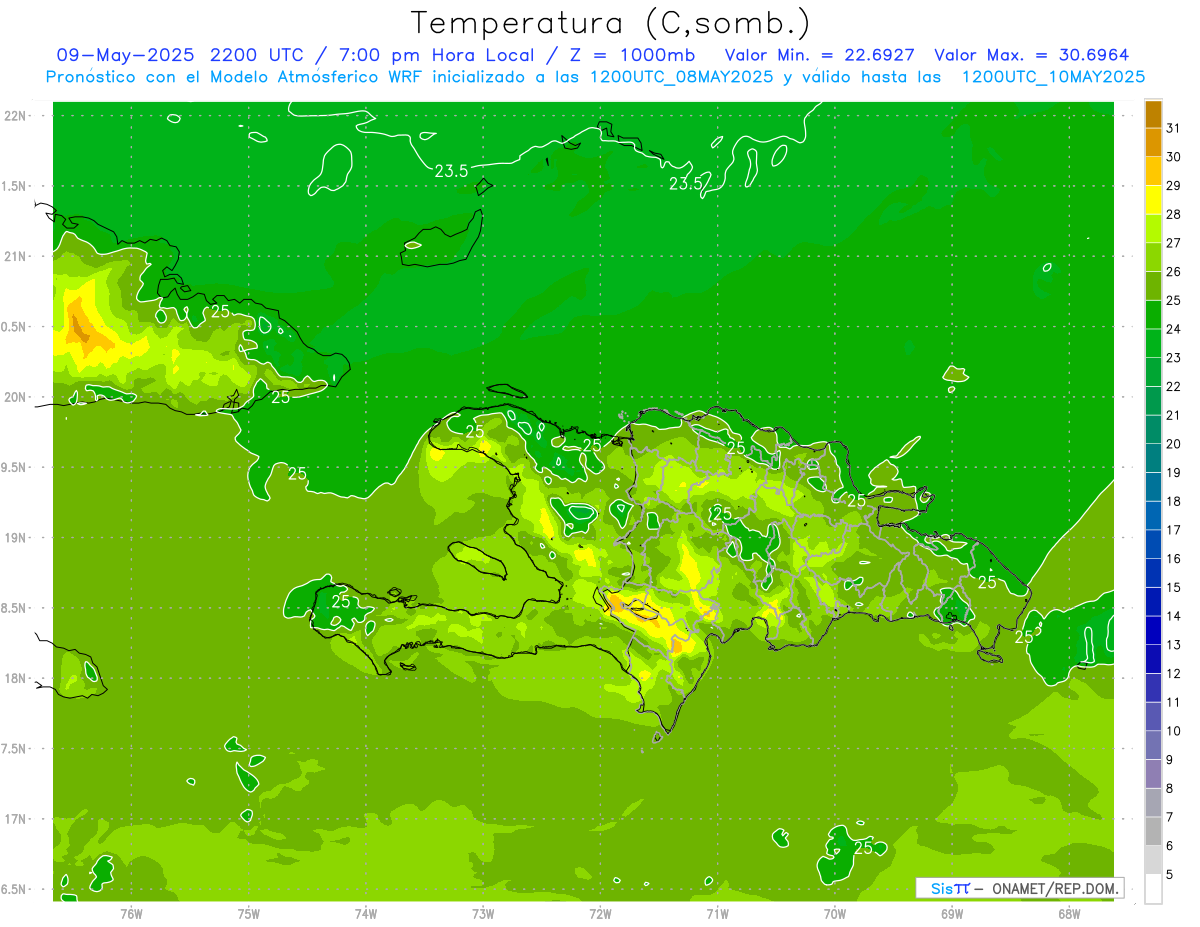The height and width of the screenshot is (927, 1200).
Task: Click the "1200UTC_10MAY2025" valid-until timestamp
Action: click(1053, 77)
